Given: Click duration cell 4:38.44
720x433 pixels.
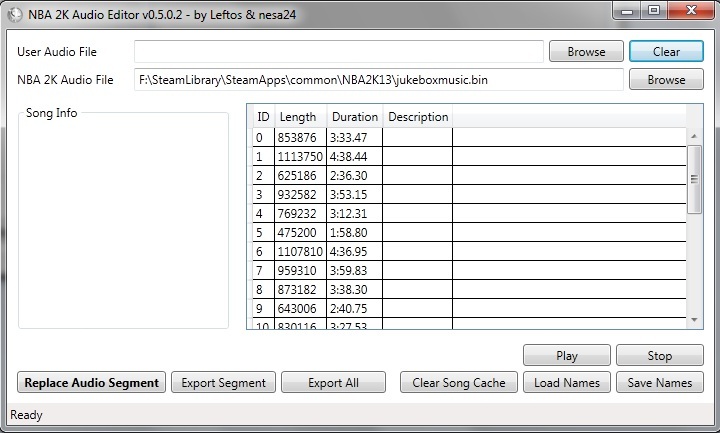Looking at the screenshot, I should 354,157.
